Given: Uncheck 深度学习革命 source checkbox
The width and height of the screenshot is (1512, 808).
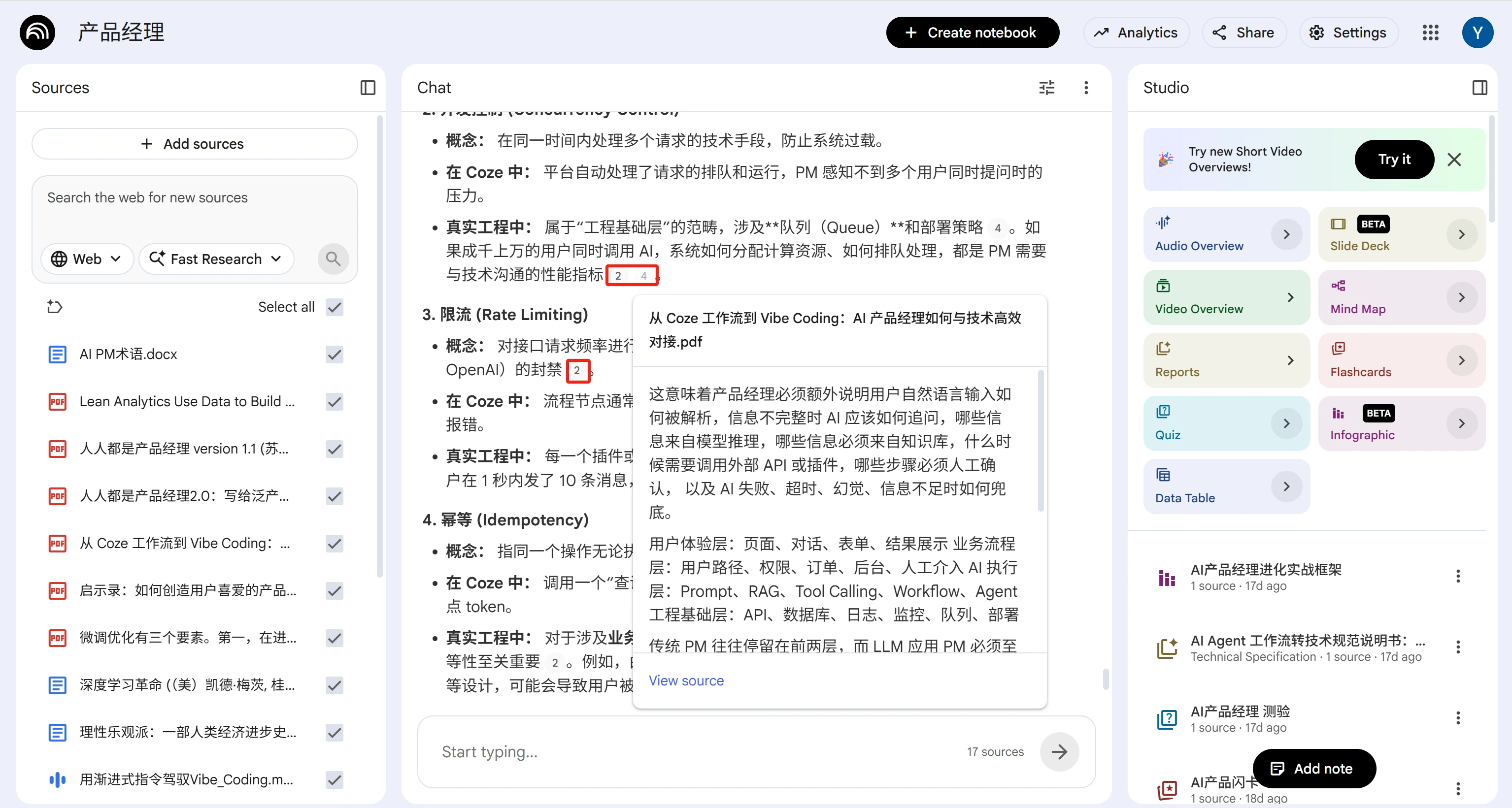Looking at the screenshot, I should (334, 685).
